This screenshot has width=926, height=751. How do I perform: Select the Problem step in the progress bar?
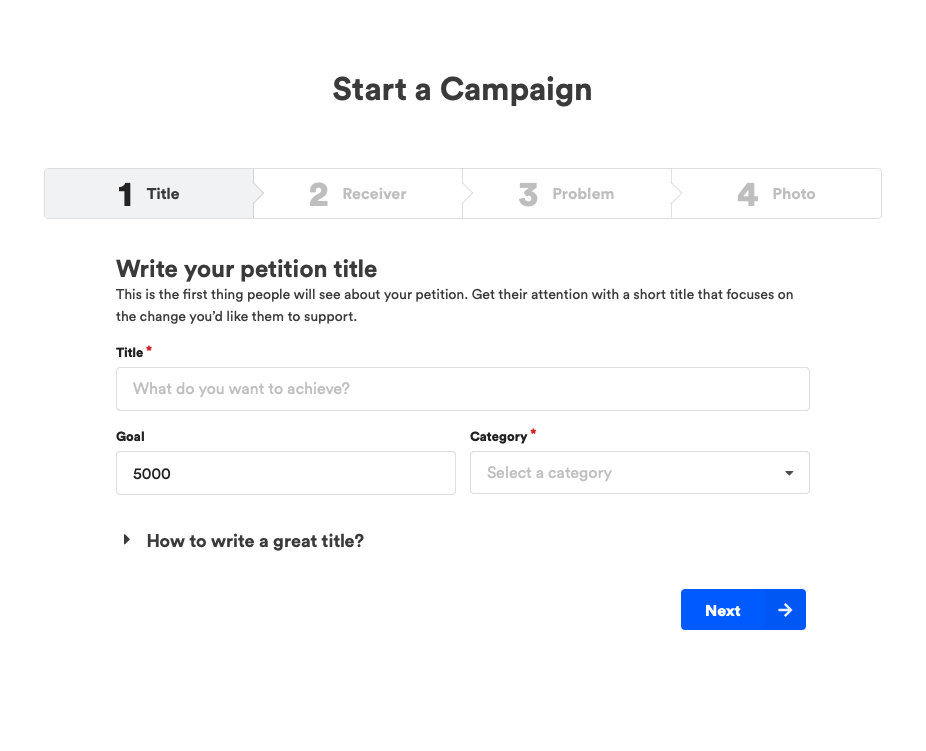coord(566,194)
